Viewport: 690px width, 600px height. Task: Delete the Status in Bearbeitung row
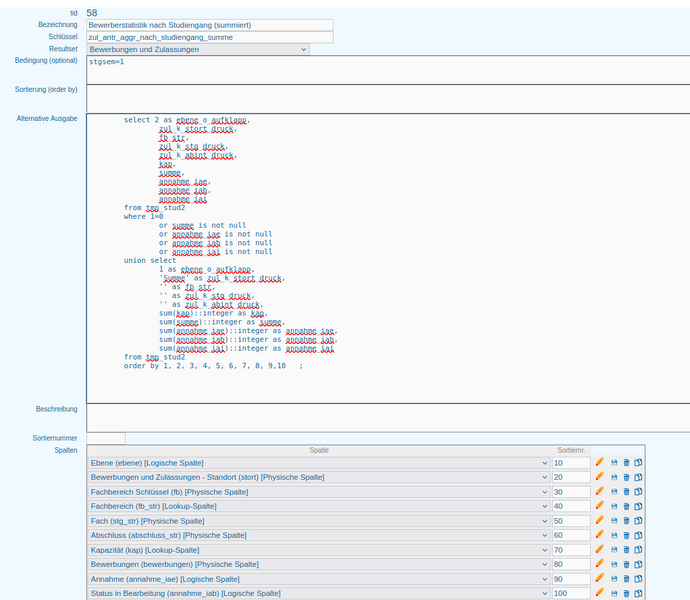(x=627, y=593)
